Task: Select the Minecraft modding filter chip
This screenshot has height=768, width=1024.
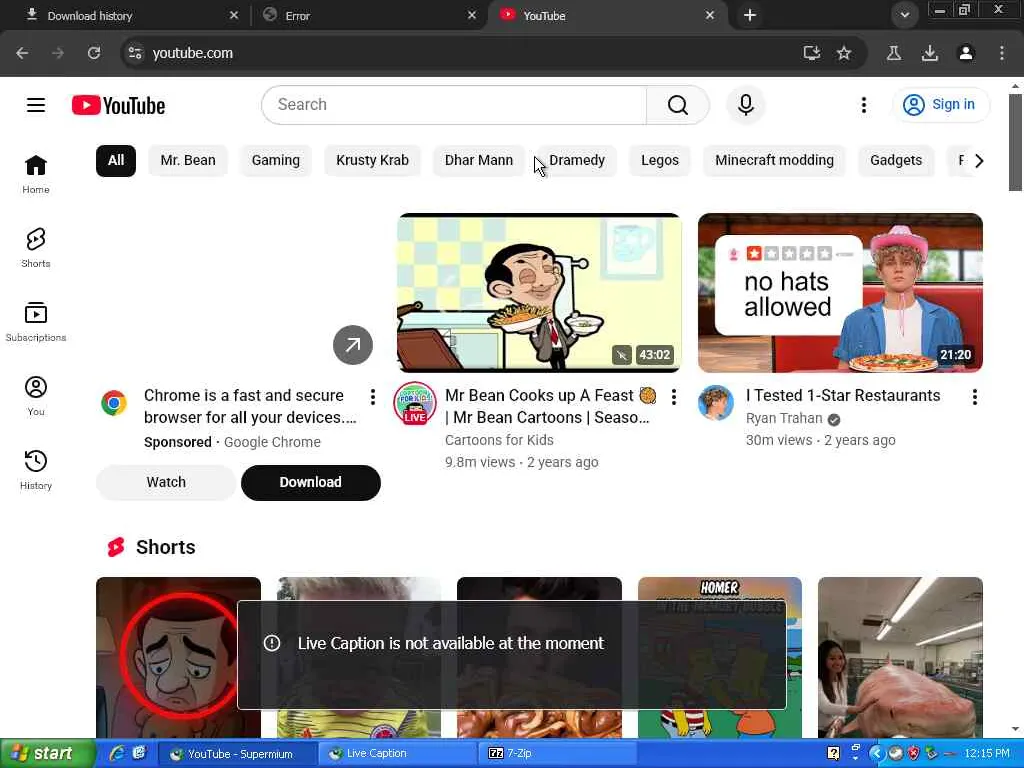Action: 775,161
